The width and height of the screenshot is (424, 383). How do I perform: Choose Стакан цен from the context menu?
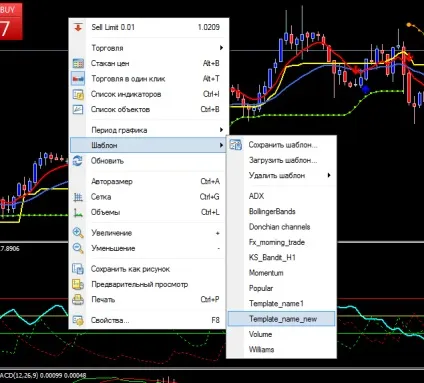click(x=149, y=63)
